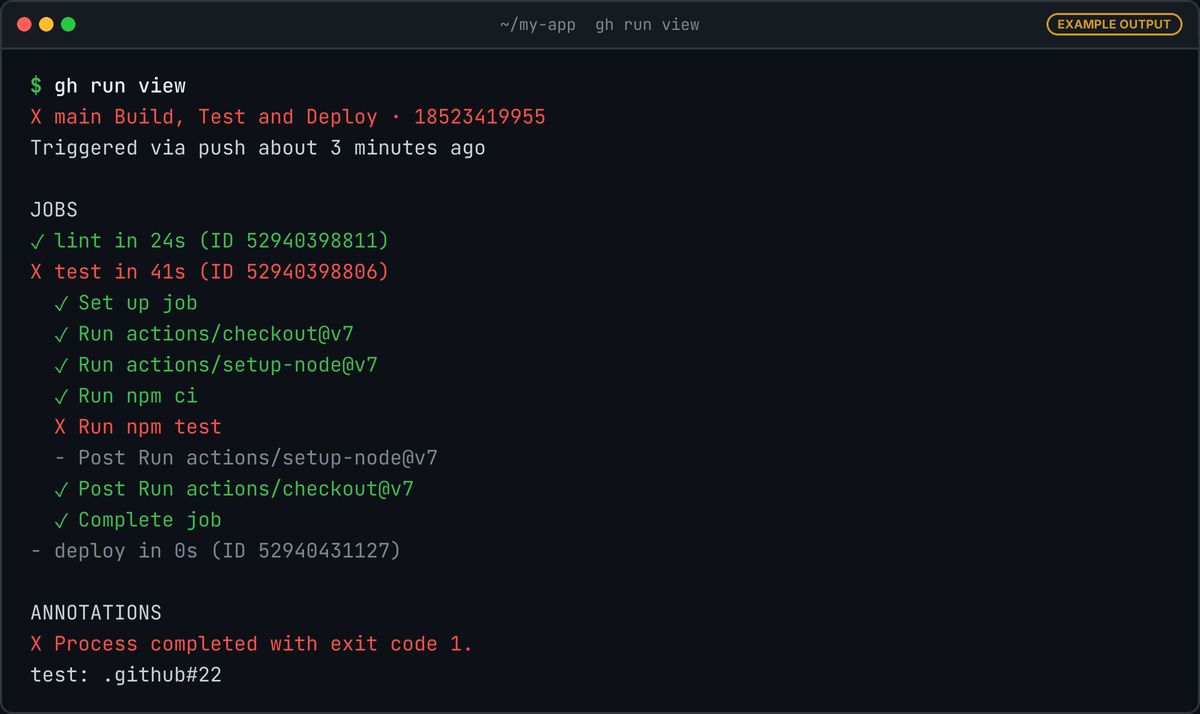Click the yellow minimize window button
Viewport: 1200px width, 714px height.
46,24
